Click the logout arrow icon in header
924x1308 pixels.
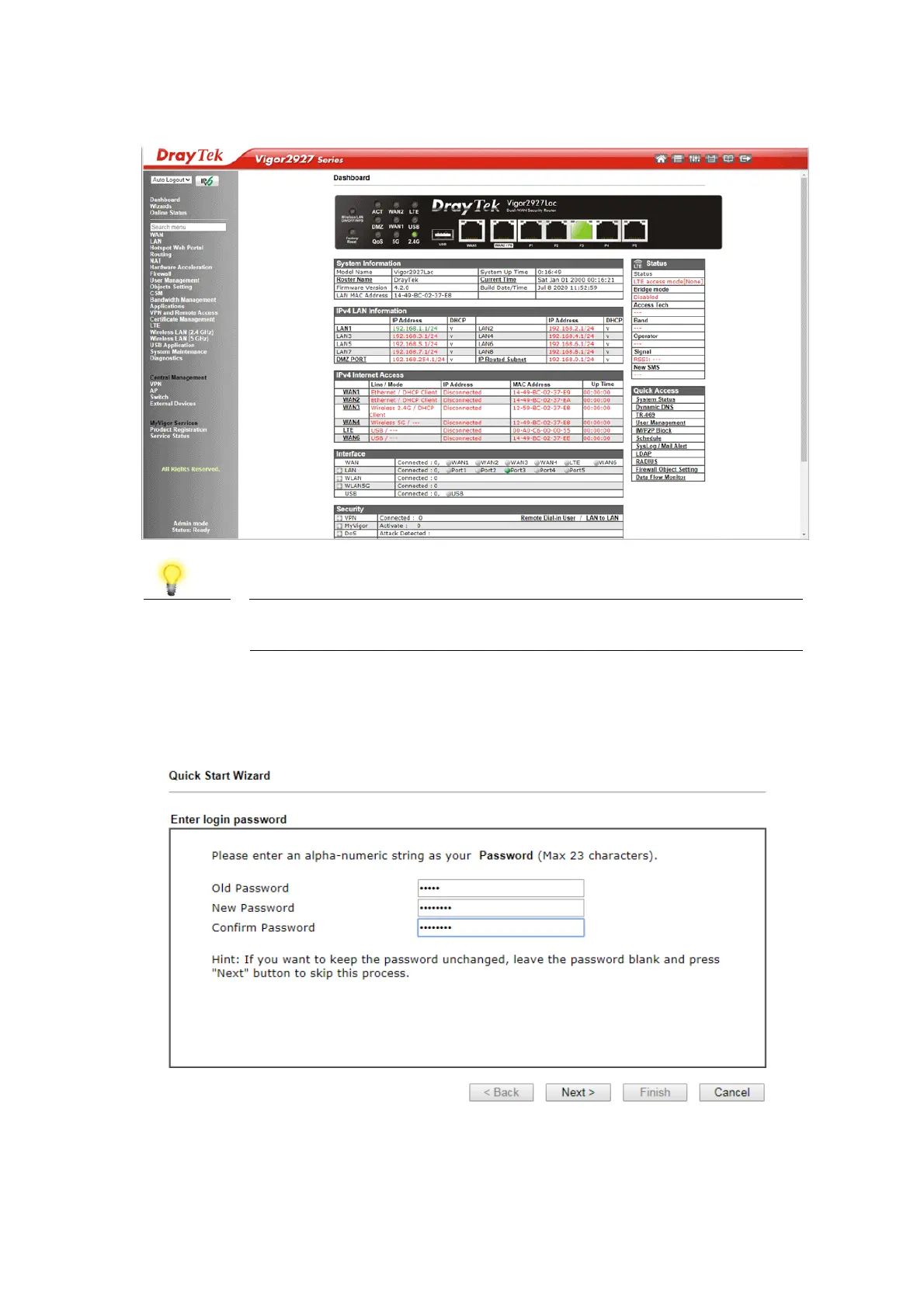[x=745, y=158]
